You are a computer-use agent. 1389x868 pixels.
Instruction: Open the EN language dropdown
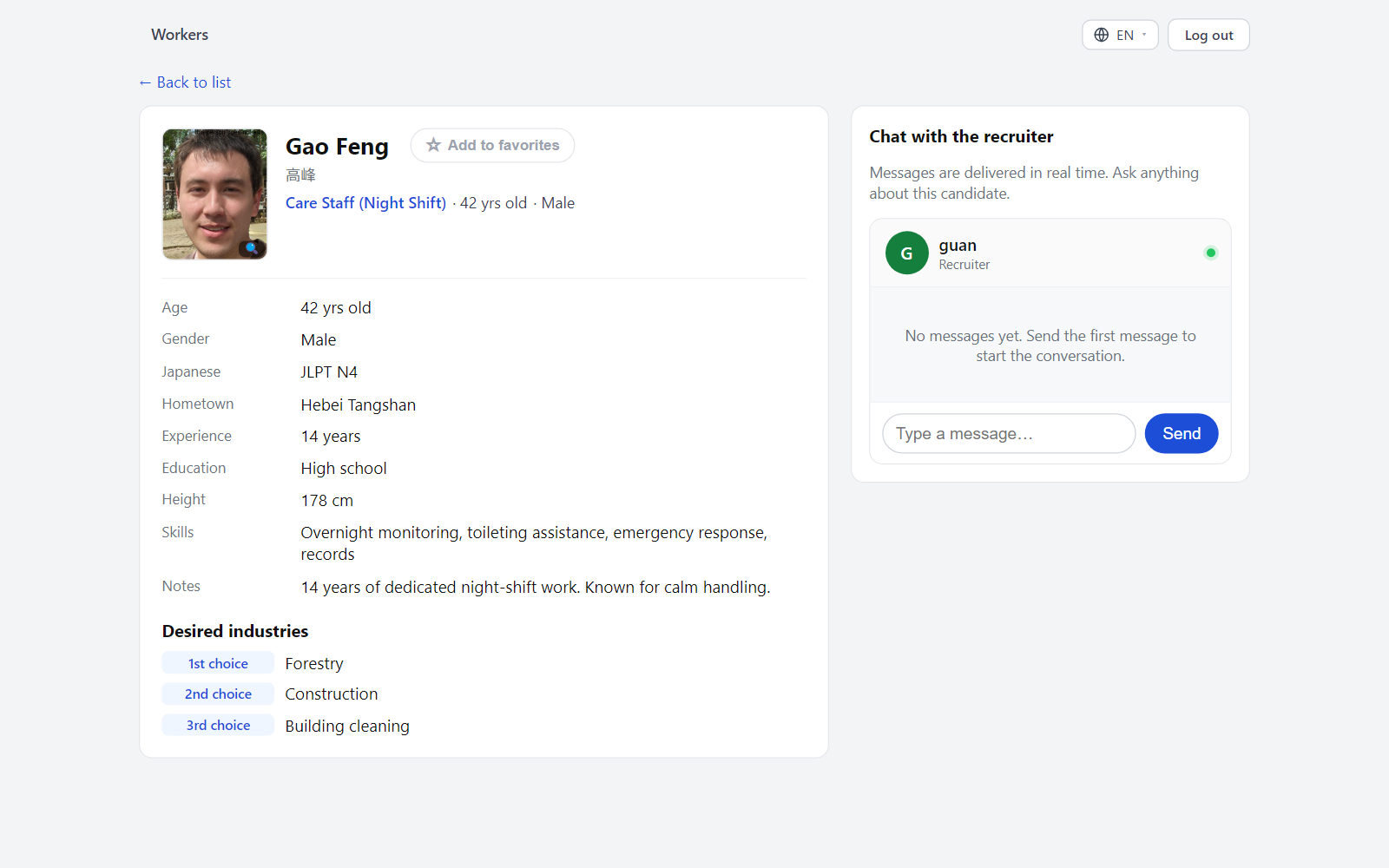(1120, 35)
